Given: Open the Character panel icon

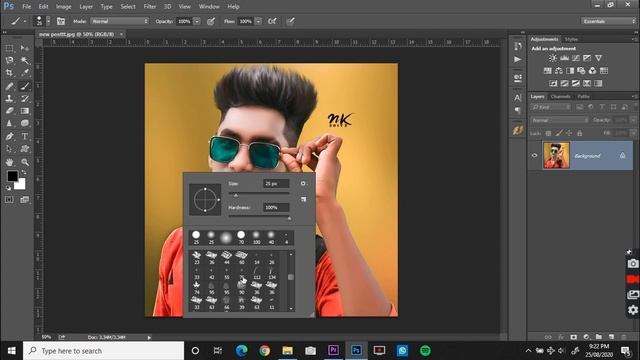Looking at the screenshot, I should (518, 98).
